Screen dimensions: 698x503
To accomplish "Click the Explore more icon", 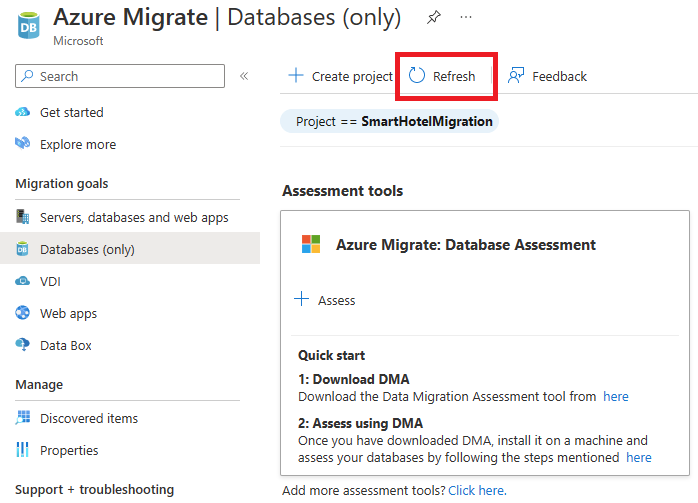I will (x=22, y=143).
